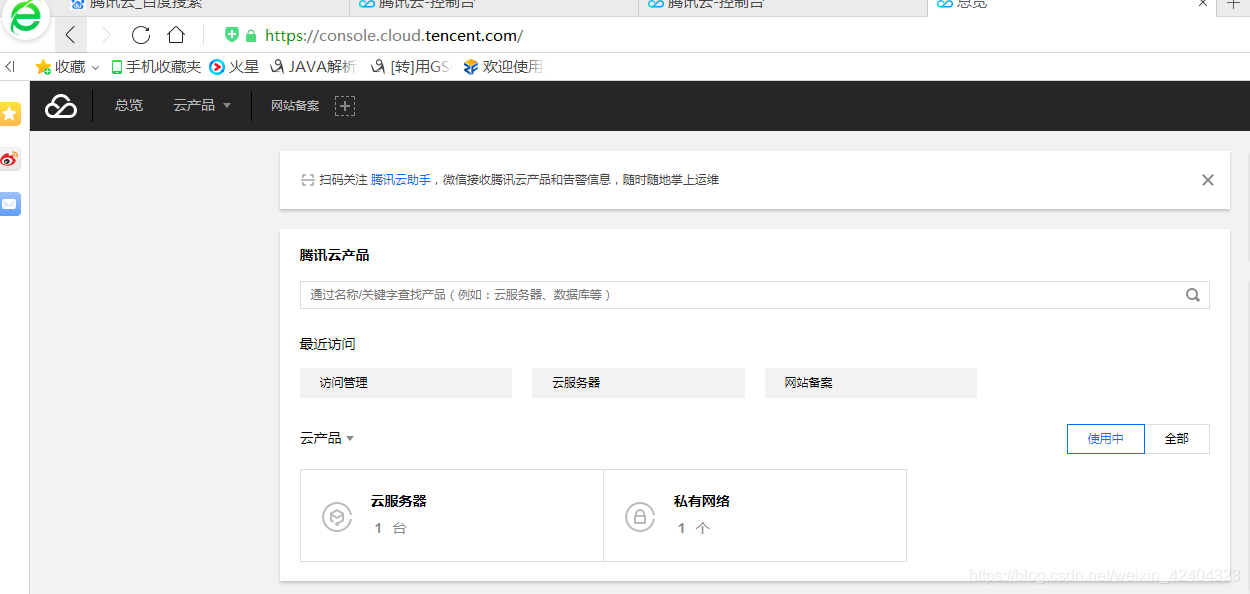This screenshot has width=1250, height=594.
Task: Click the dashed plus add-shortcut icon
Action: (345, 105)
